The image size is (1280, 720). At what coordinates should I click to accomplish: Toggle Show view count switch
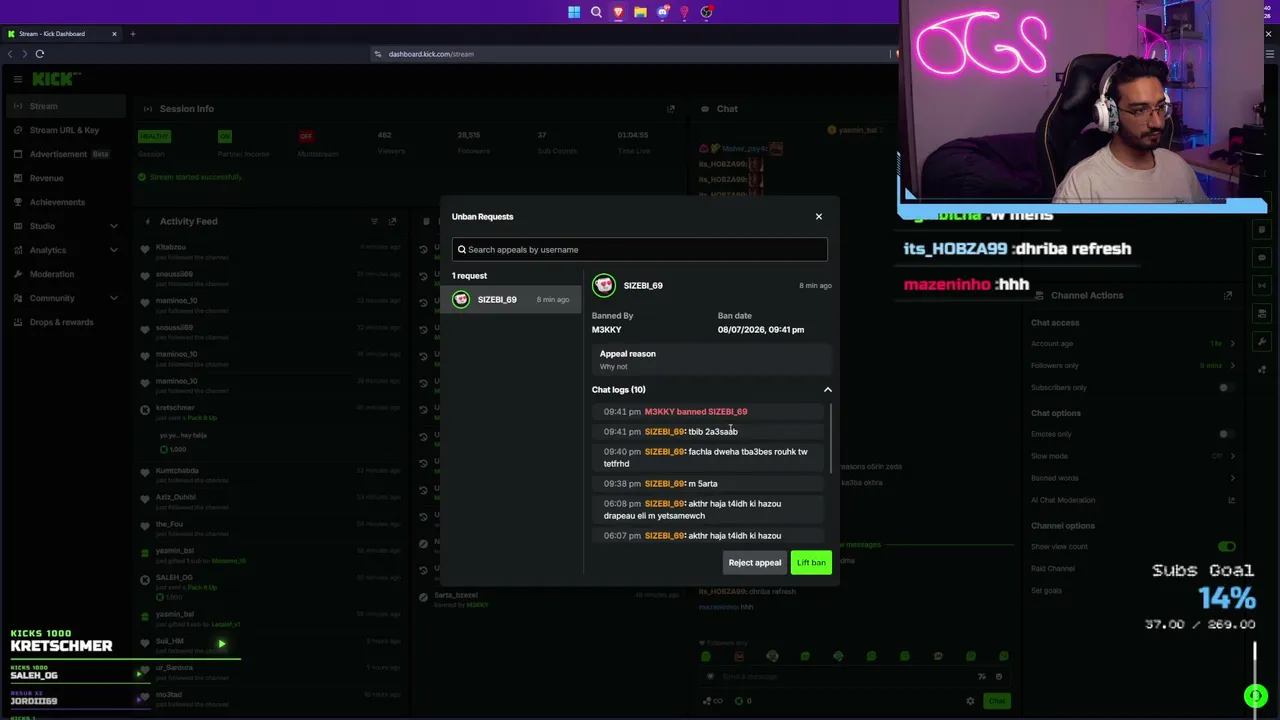tap(1227, 547)
